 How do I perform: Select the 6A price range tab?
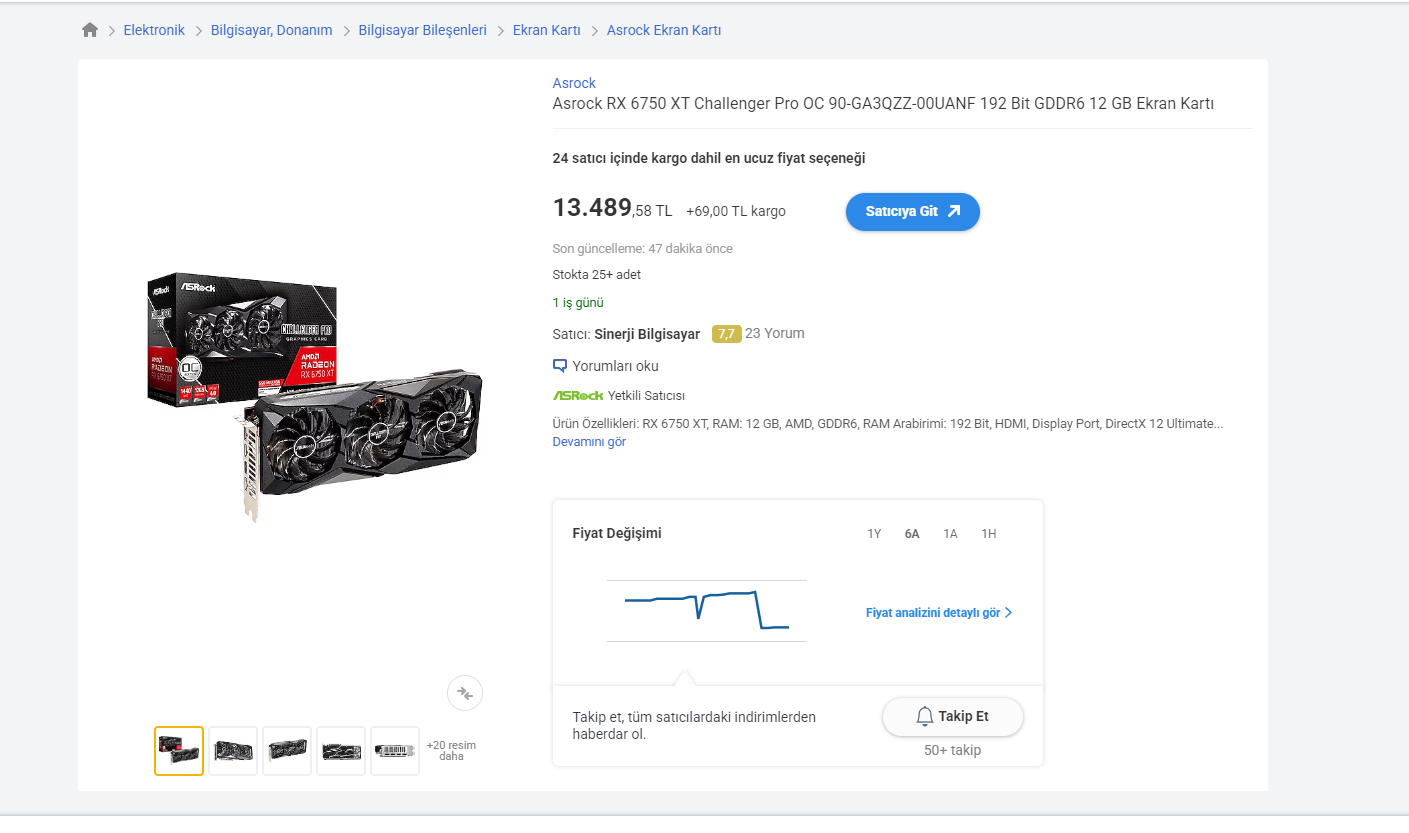point(912,534)
